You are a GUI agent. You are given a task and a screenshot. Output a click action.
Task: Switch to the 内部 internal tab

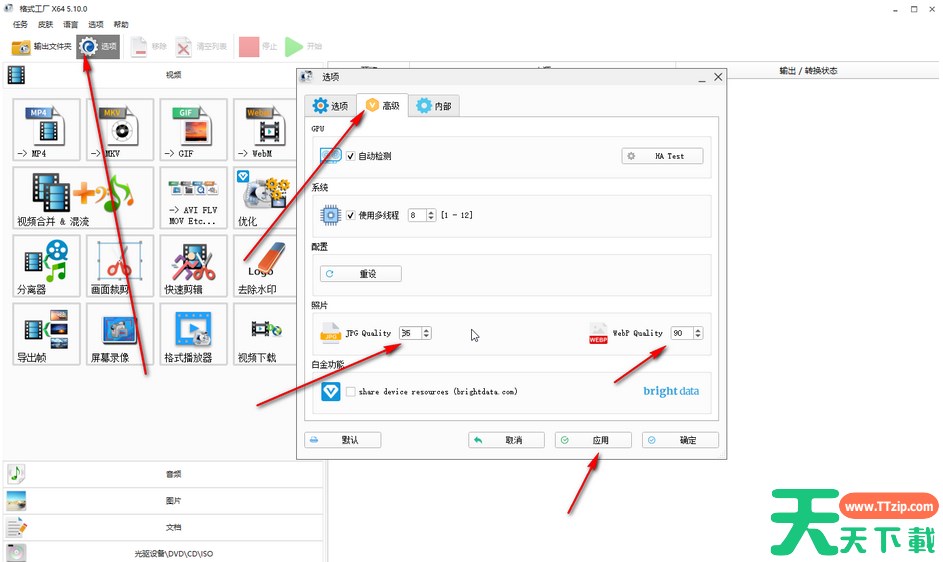pos(434,106)
